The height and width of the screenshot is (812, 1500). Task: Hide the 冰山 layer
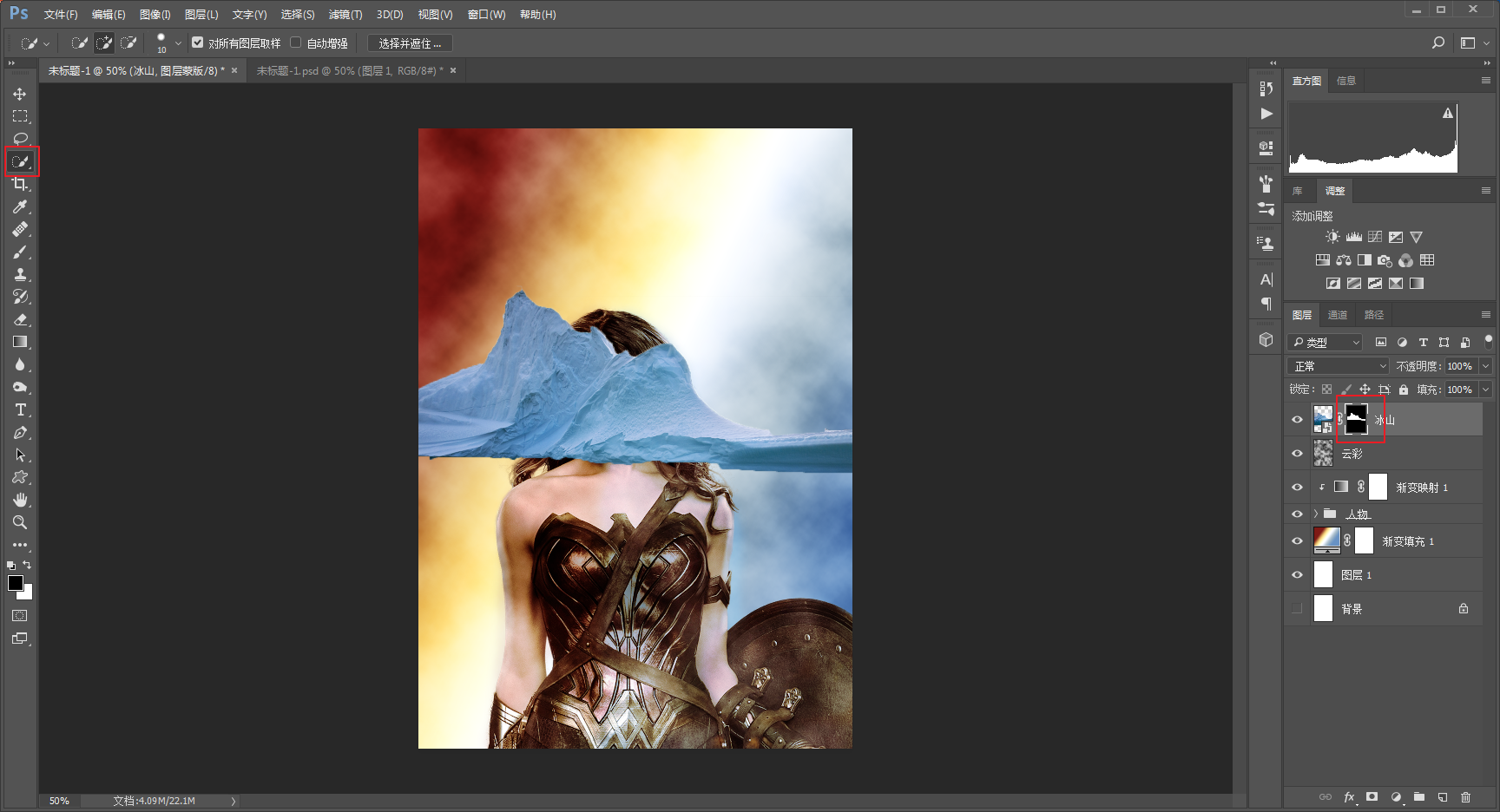coord(1298,420)
